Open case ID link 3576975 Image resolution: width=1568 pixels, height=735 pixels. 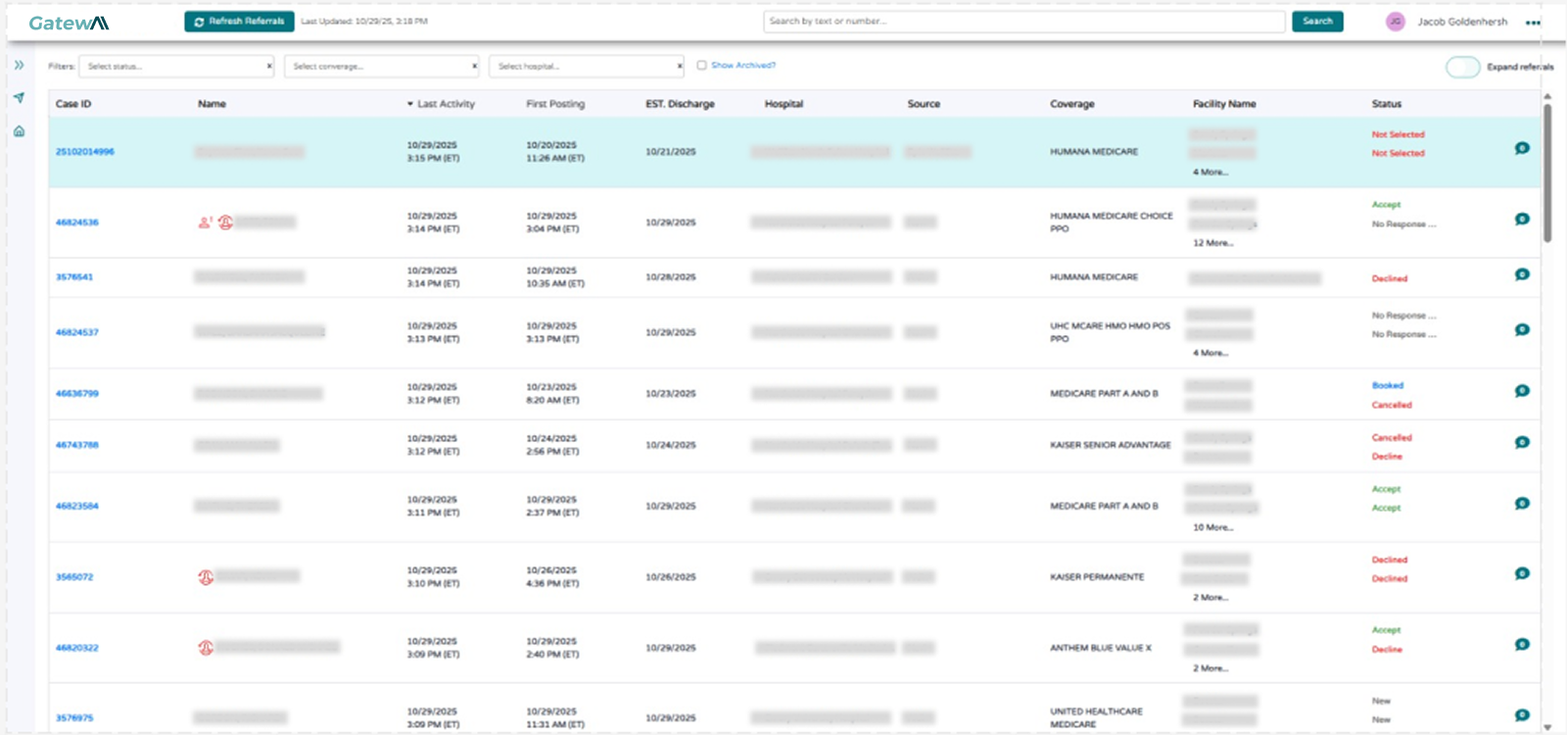(74, 718)
